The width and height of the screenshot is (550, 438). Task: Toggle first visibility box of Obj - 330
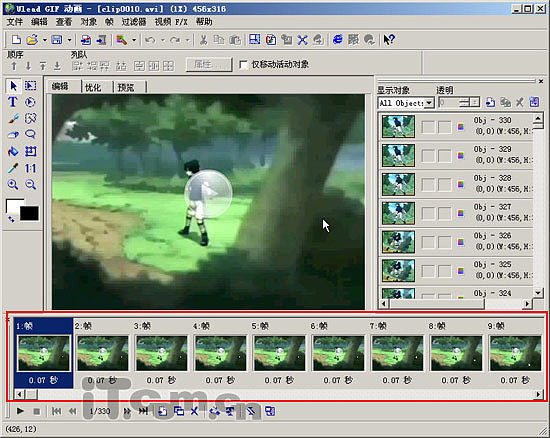(428, 127)
